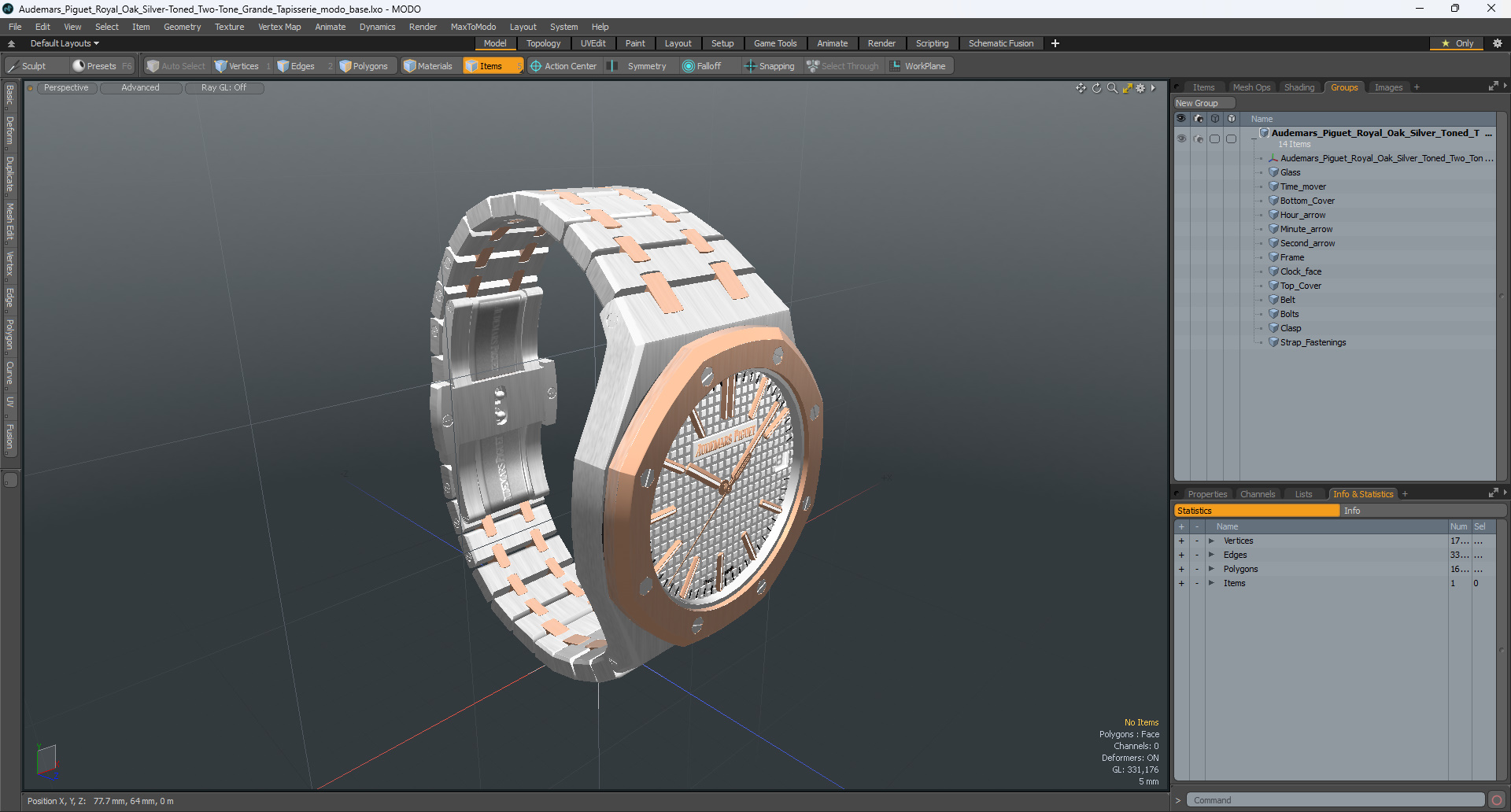Switch to Schematic Fusion layout tab

click(1001, 43)
